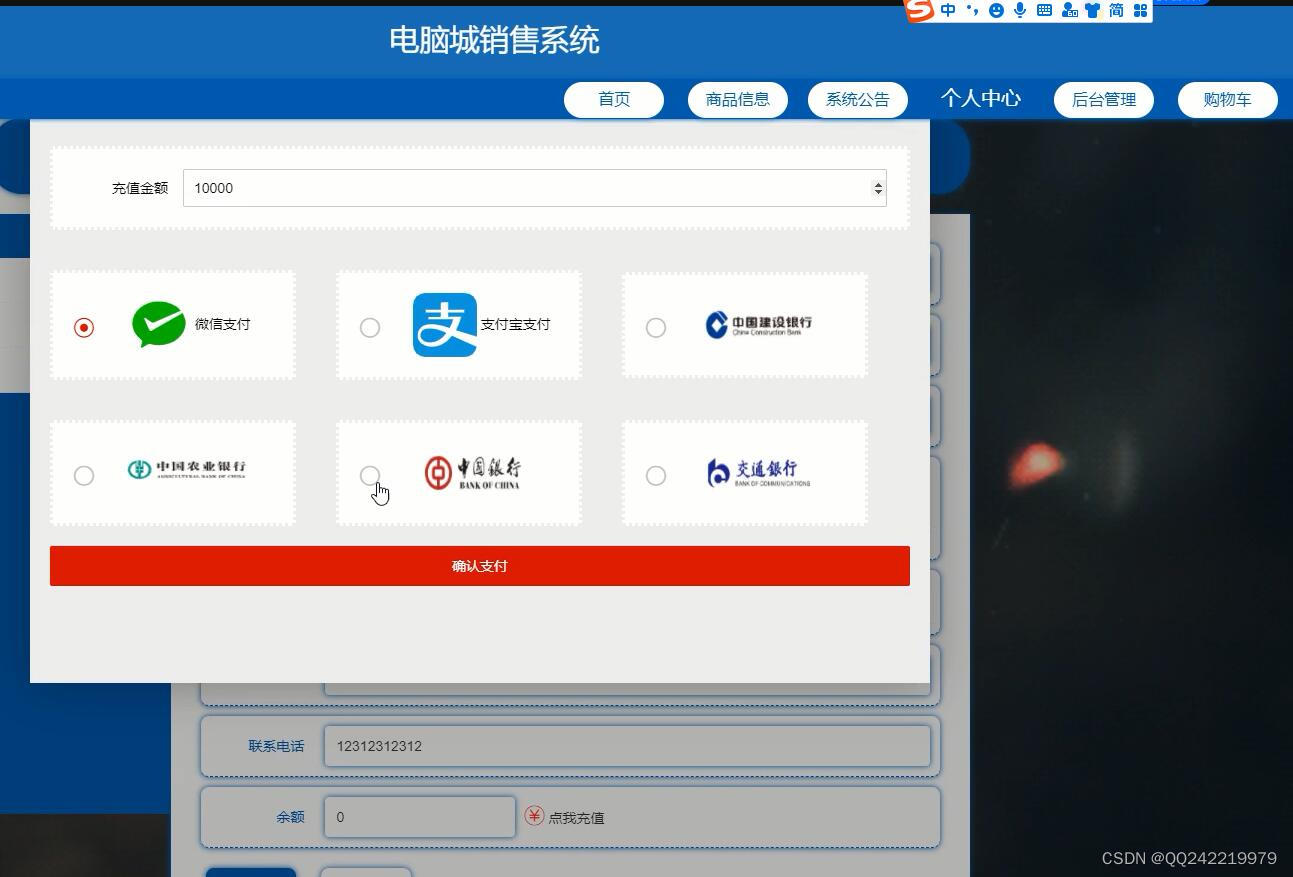The width and height of the screenshot is (1293, 877).
Task: Open 个人中心 personal center
Action: click(981, 98)
